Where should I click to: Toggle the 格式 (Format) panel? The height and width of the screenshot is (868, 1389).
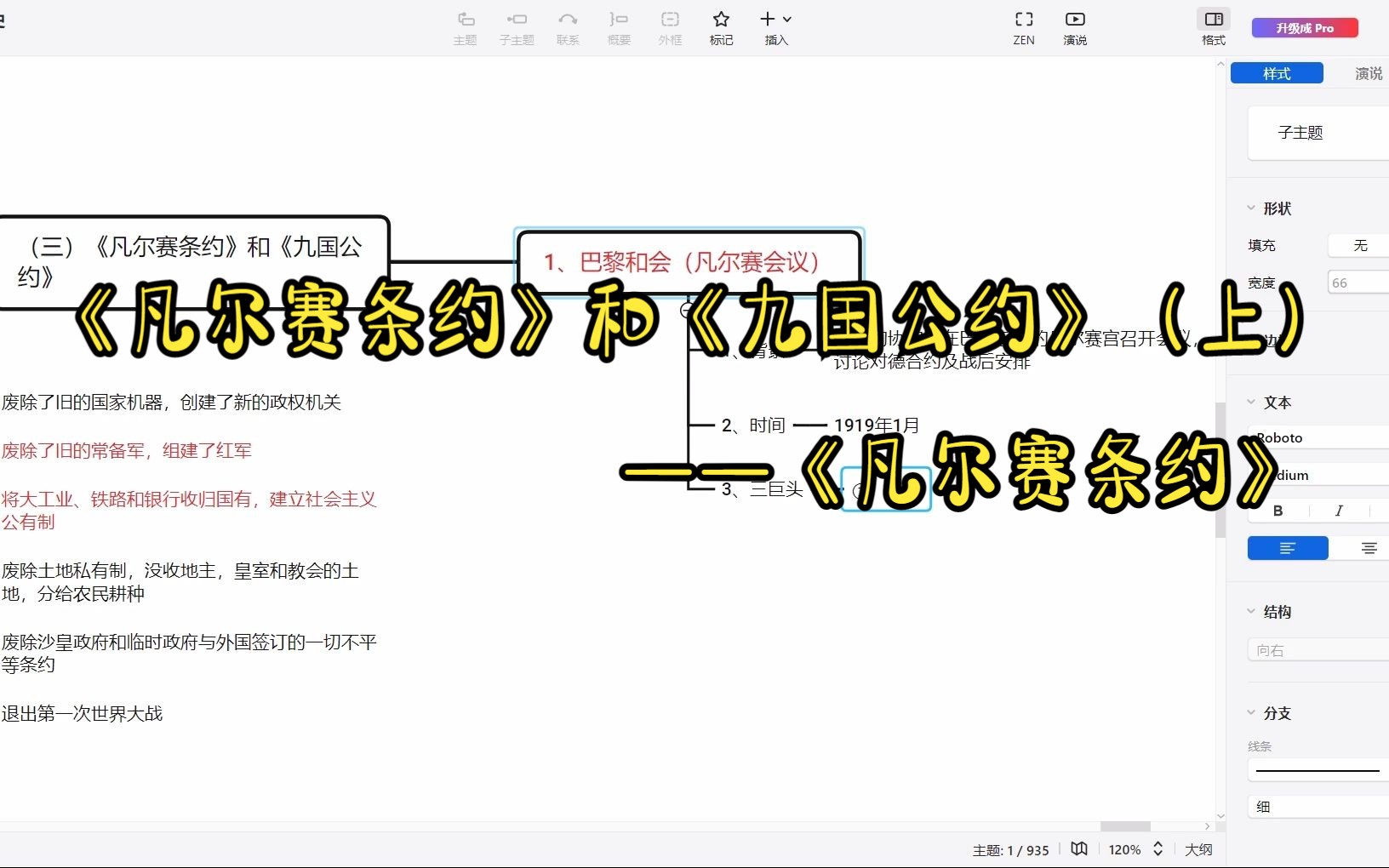tap(1214, 28)
